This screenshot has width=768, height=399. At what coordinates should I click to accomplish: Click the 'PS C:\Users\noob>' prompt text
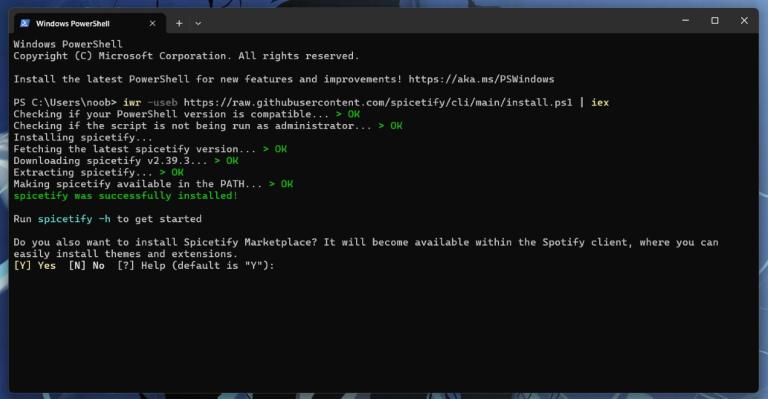pyautogui.click(x=65, y=103)
